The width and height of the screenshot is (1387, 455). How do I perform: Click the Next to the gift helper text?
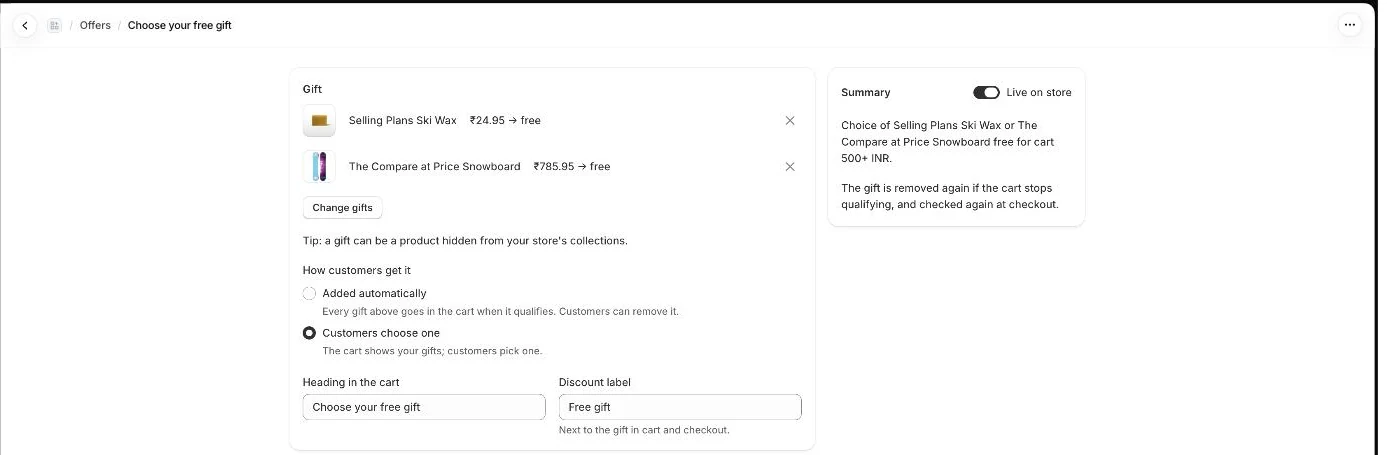click(x=644, y=430)
